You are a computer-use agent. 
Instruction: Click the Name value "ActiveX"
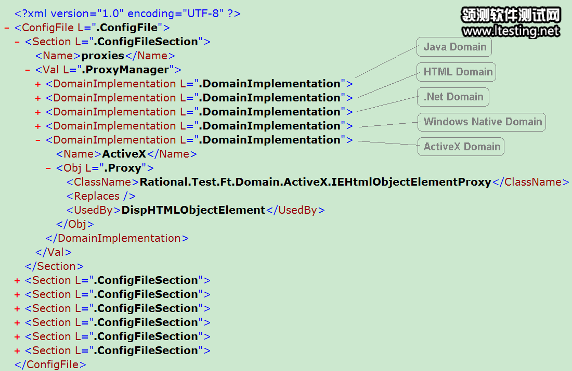pos(124,154)
